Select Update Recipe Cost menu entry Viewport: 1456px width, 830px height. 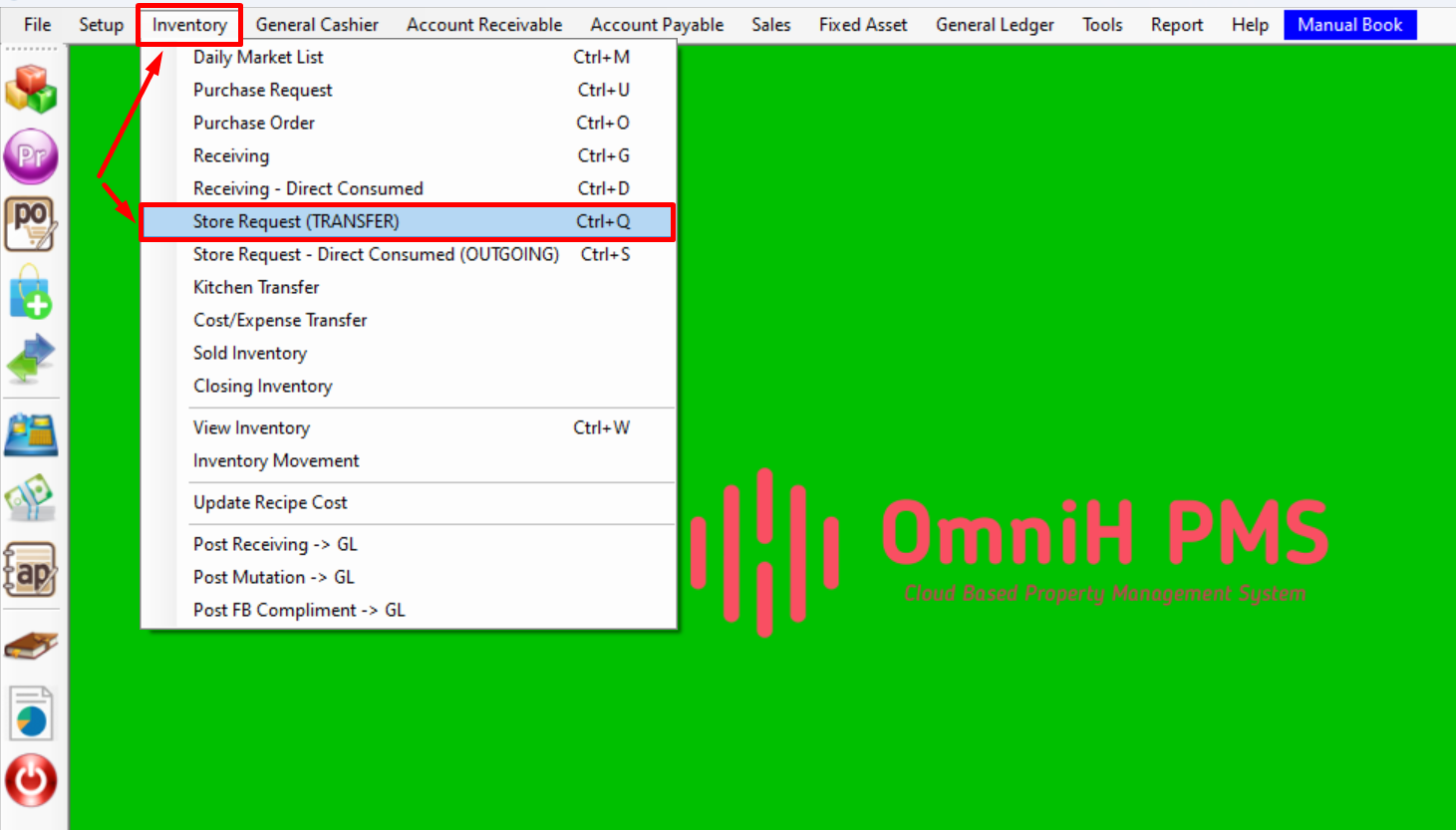[409, 502]
